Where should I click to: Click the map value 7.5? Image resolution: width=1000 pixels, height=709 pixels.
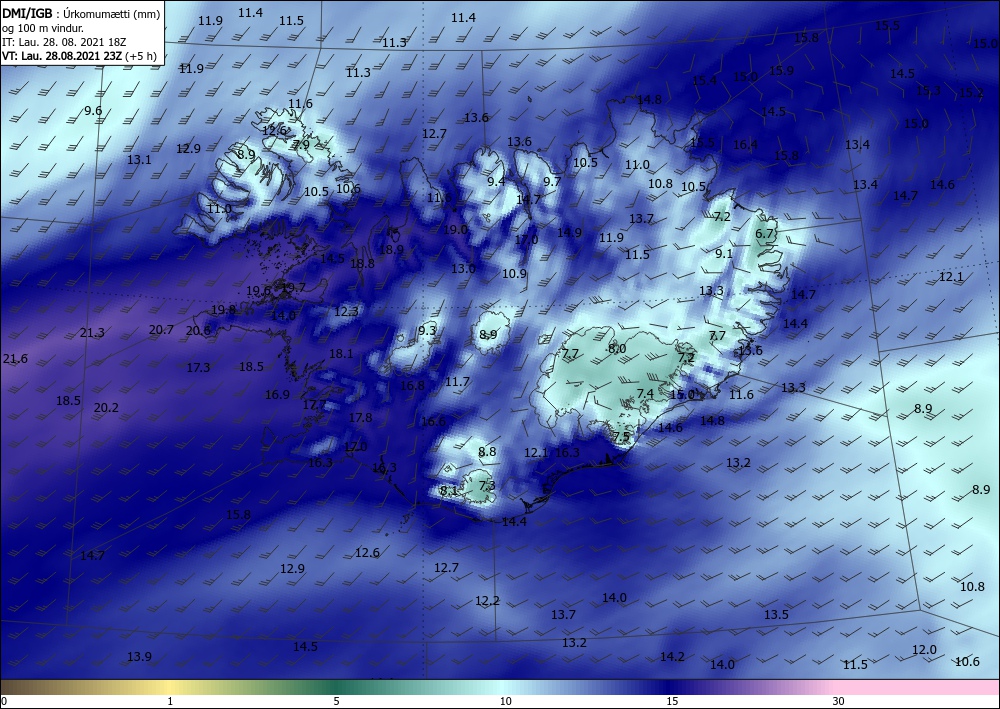click(621, 437)
